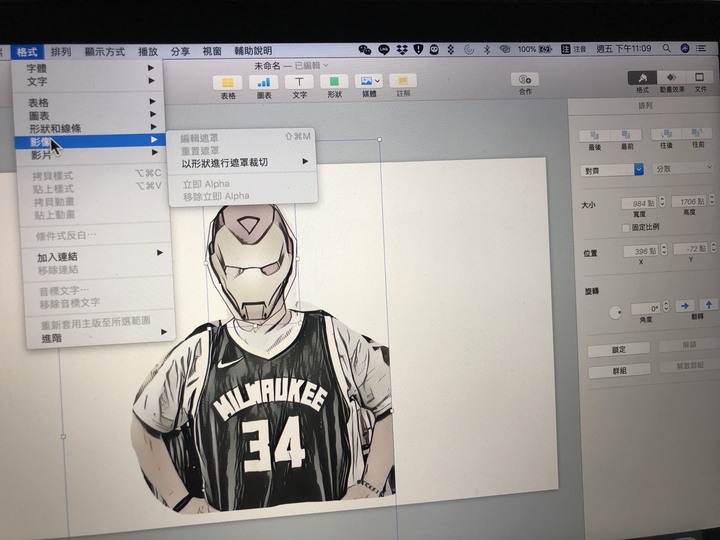Open the 播放 play menu

pyautogui.click(x=148, y=51)
